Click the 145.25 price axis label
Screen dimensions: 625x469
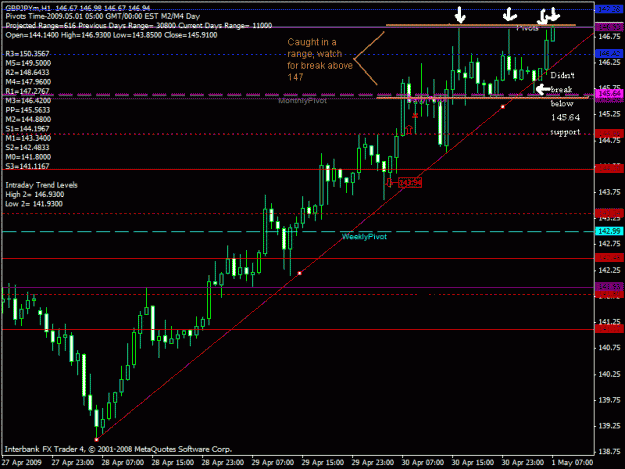(609, 114)
